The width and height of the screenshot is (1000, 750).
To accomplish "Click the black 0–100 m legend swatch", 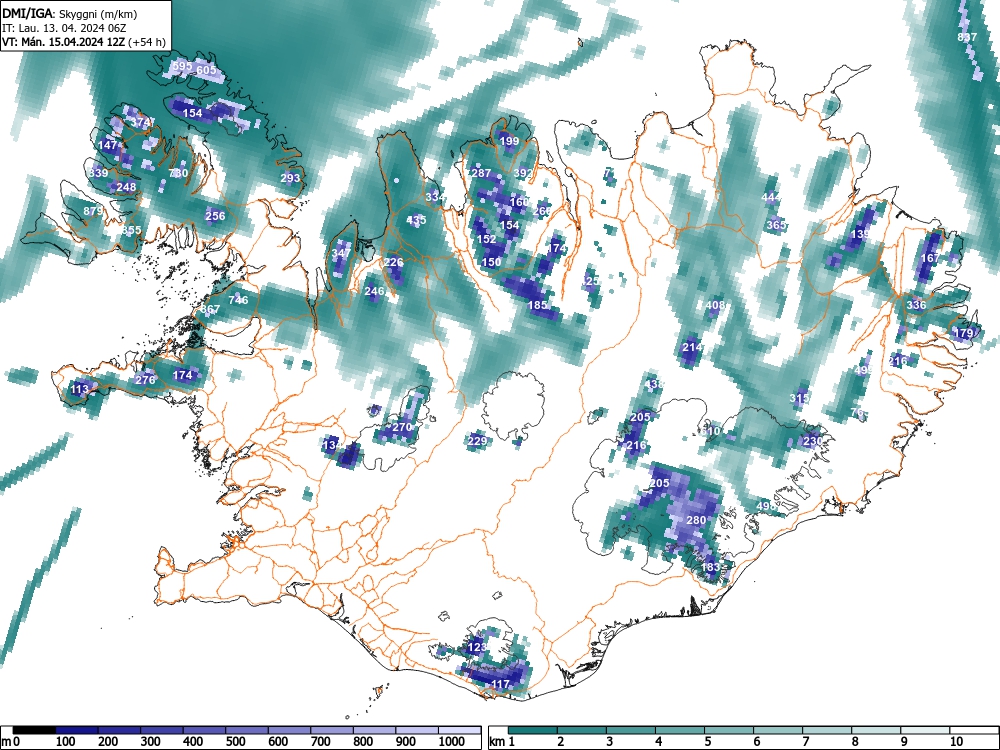I will point(34,730).
